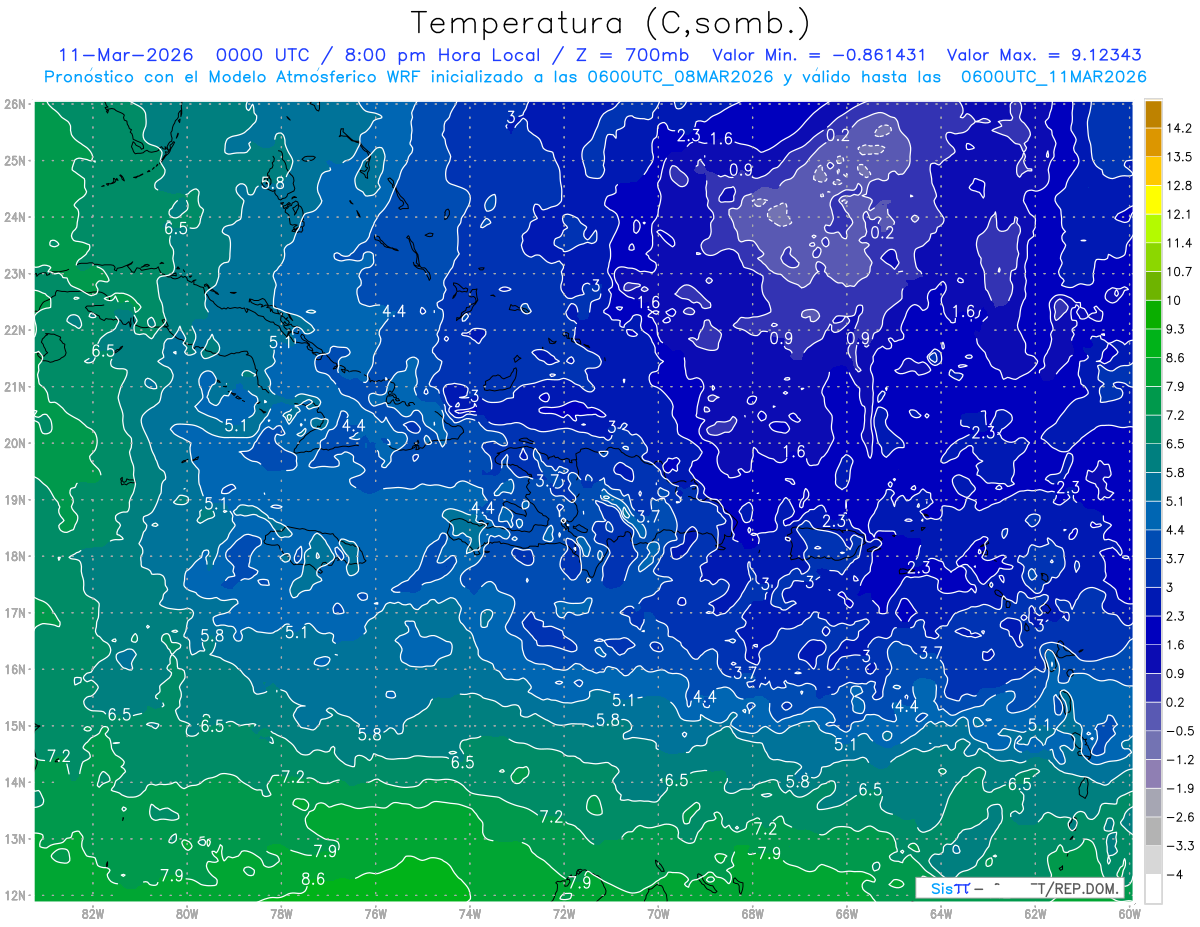Select valid-until time '0600UTC_11MAR2026'

point(1053,76)
